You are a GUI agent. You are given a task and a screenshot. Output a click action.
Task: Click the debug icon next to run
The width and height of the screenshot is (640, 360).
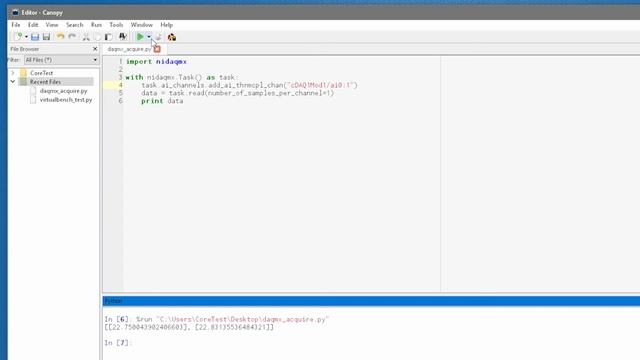click(158, 37)
